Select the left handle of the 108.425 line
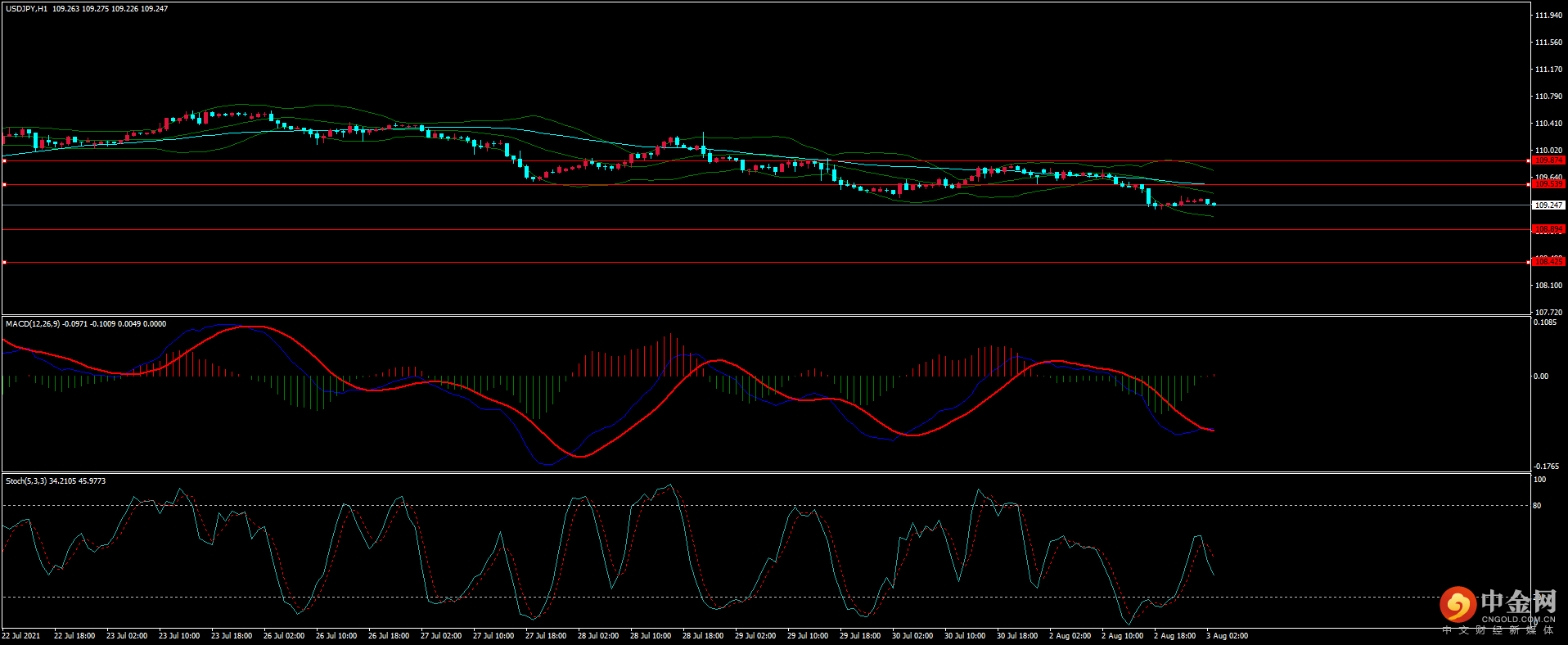 click(x=4, y=263)
